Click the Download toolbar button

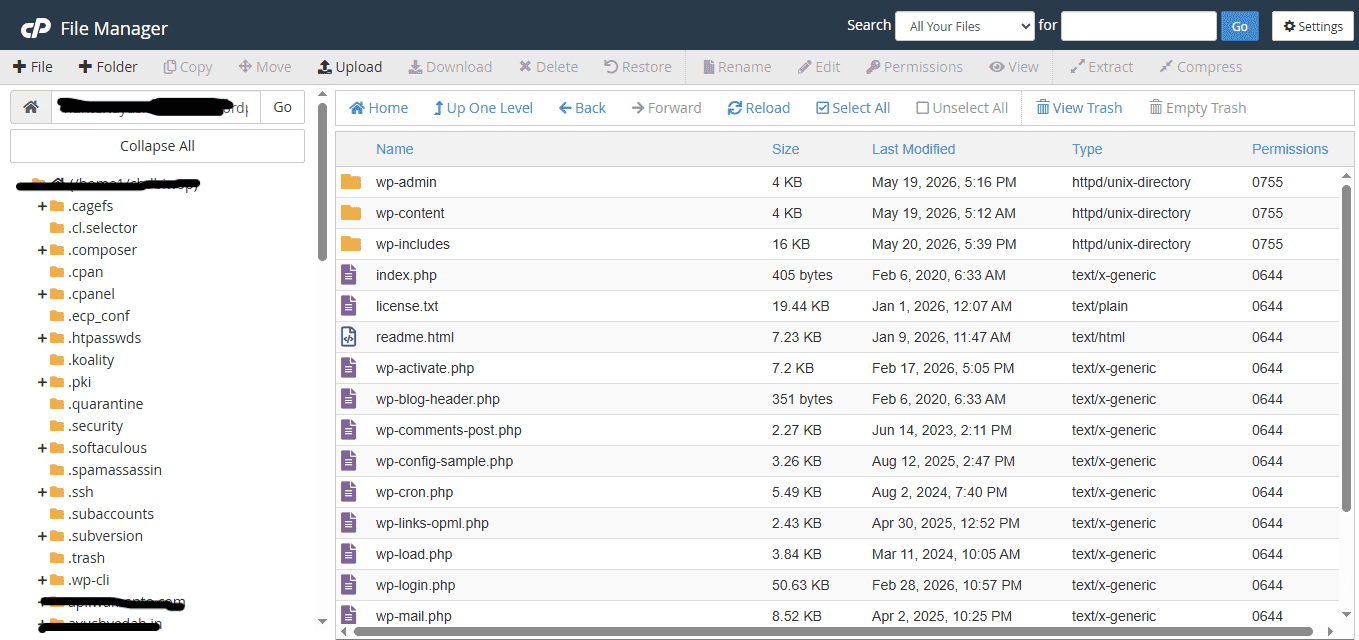tap(450, 67)
